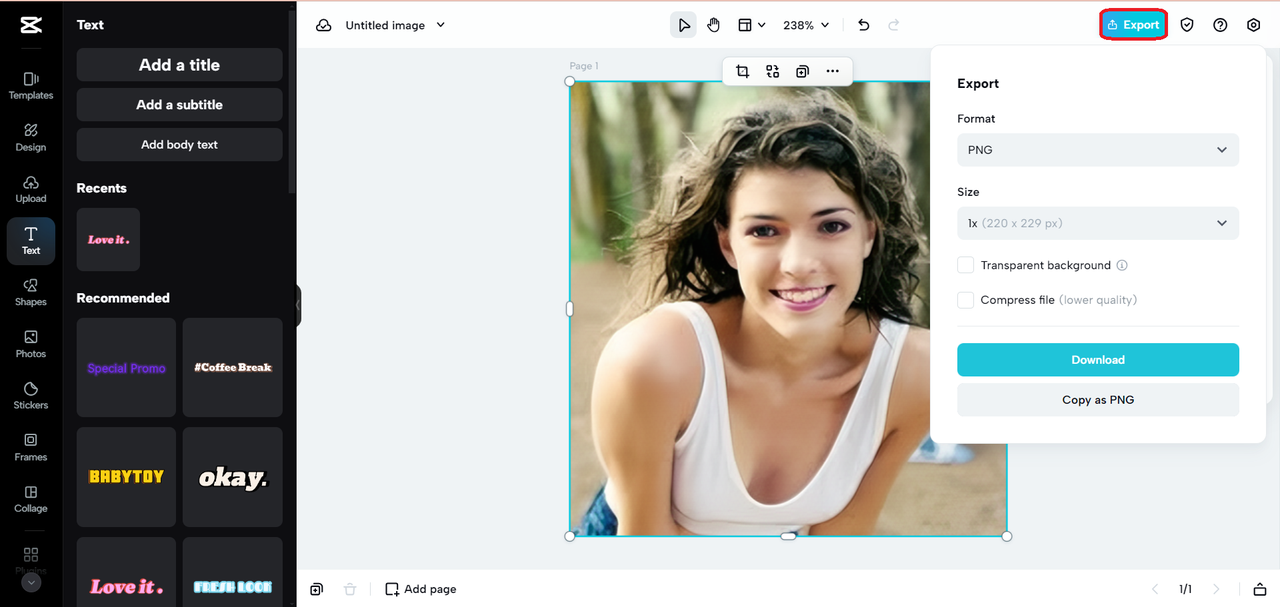
Task: Click the Export button in top bar
Action: pyautogui.click(x=1133, y=25)
